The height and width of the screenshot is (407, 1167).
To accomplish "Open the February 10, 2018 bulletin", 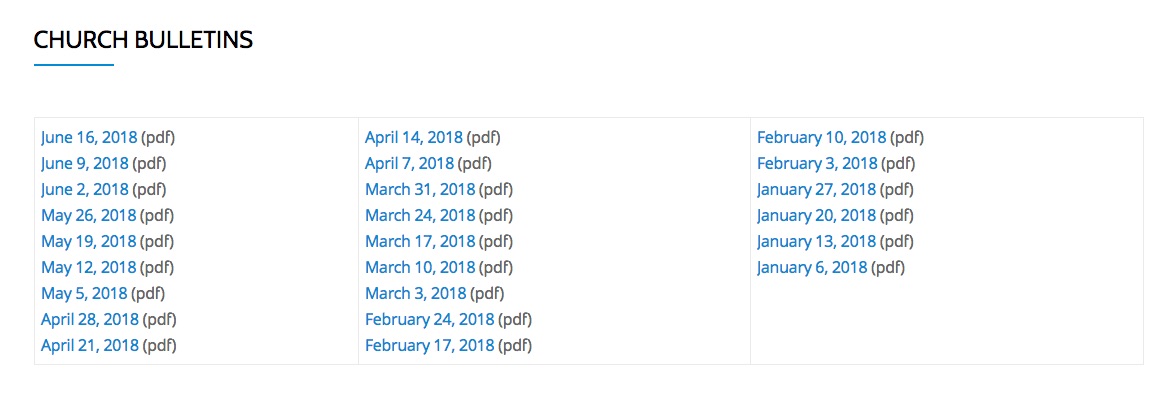I will pos(822,138).
